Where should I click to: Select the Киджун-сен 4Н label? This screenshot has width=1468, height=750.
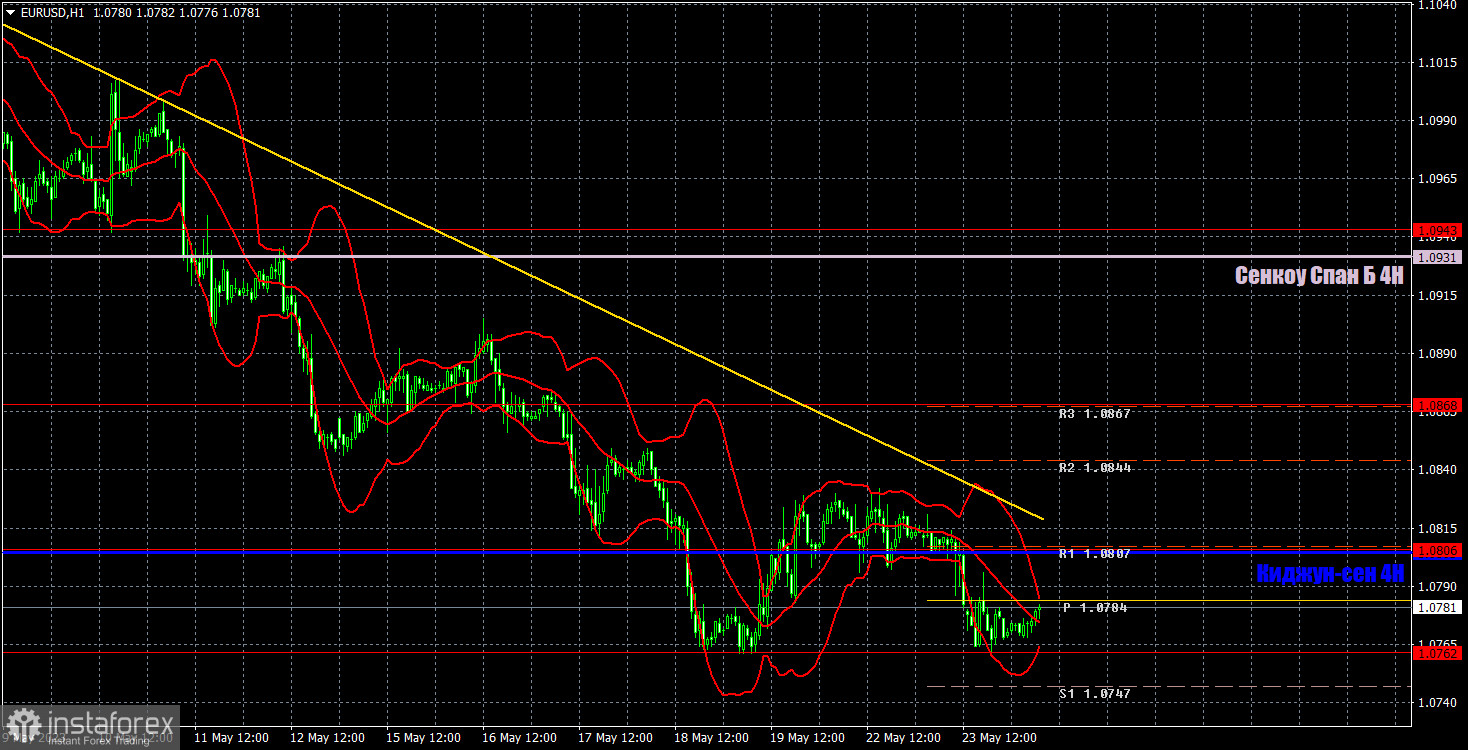coord(1330,574)
